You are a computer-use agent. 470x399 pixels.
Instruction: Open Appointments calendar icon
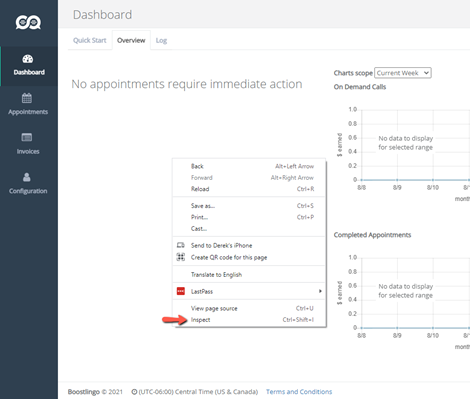[27, 98]
